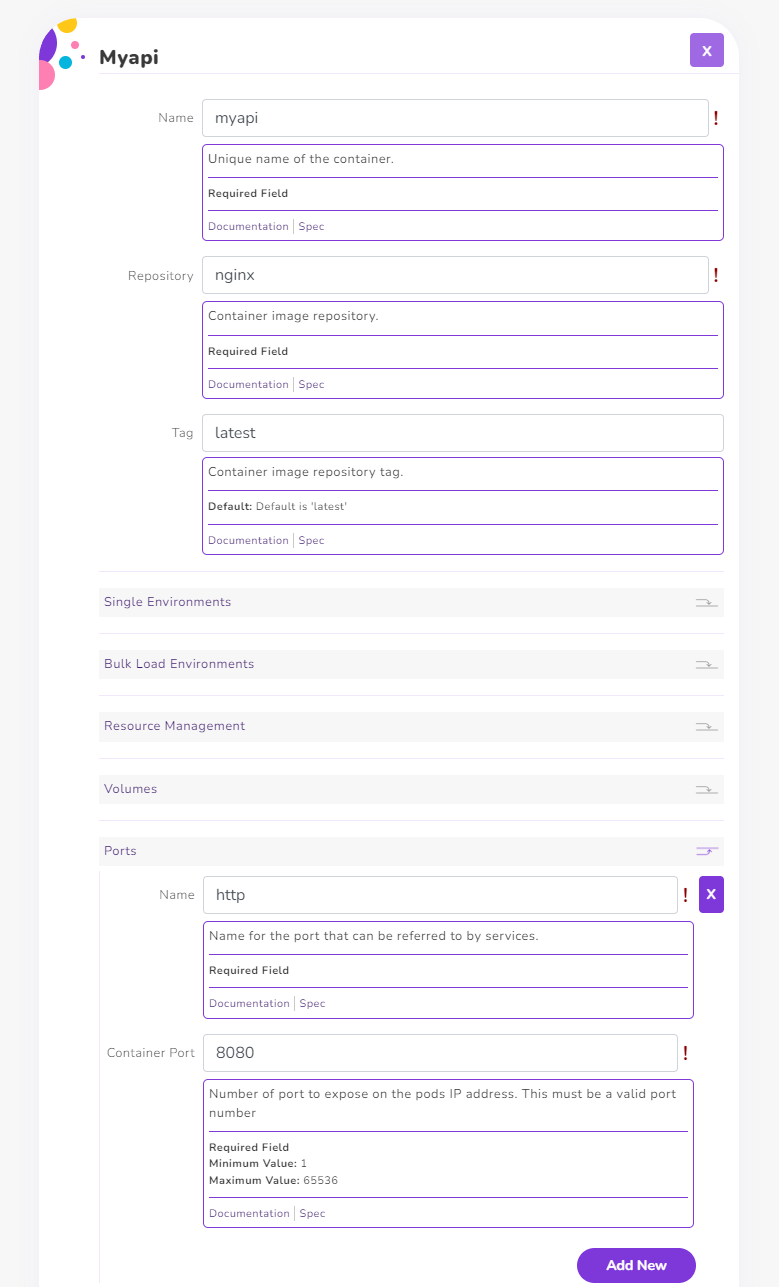Collapse Ports section arrow icon
Viewport: 779px width, 1287px height.
[x=707, y=852]
